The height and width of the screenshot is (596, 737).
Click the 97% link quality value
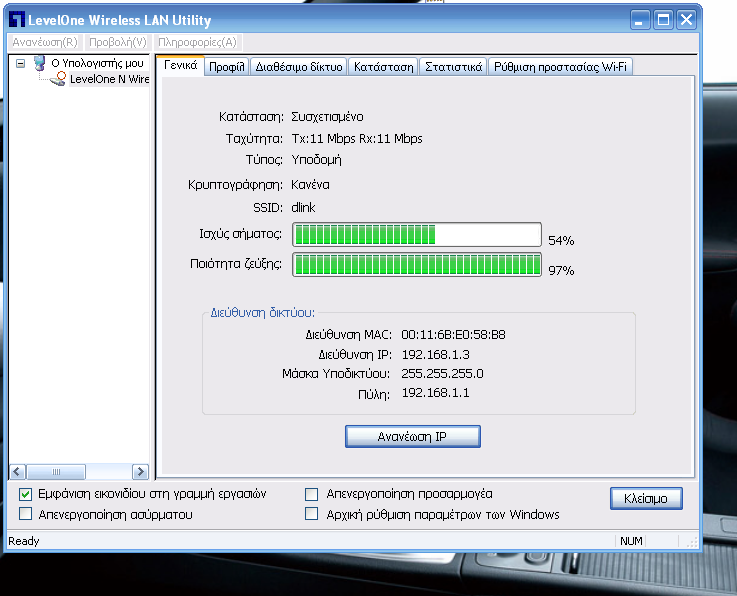click(x=561, y=270)
